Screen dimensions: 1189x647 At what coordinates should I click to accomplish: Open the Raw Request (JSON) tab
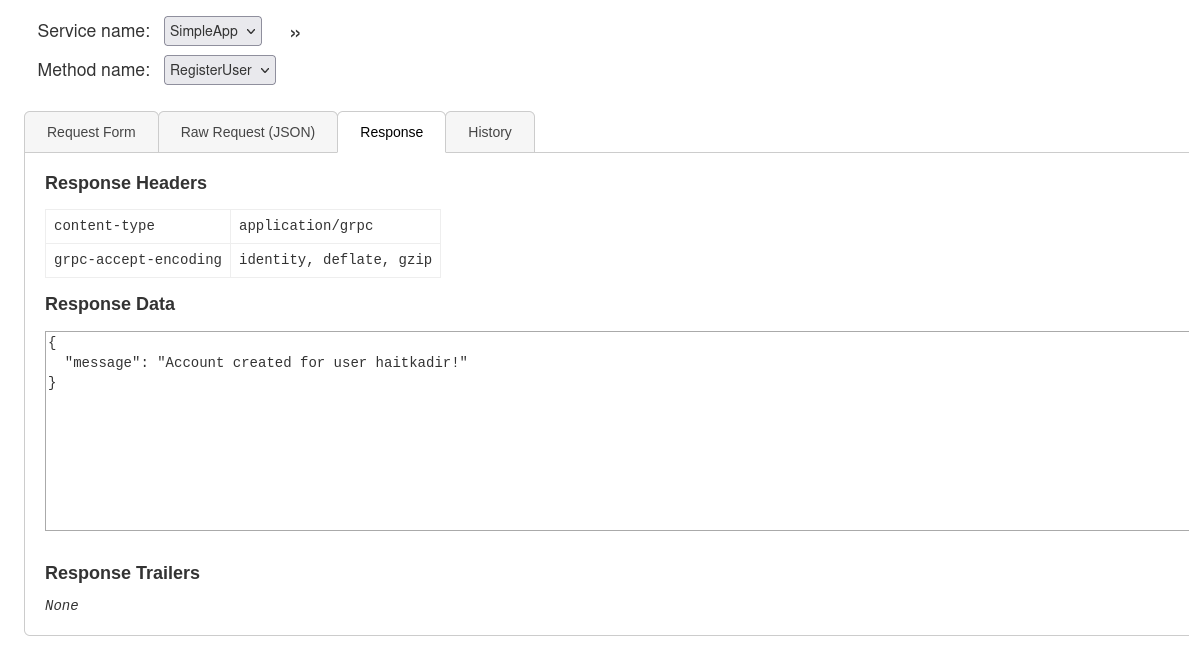pos(248,132)
